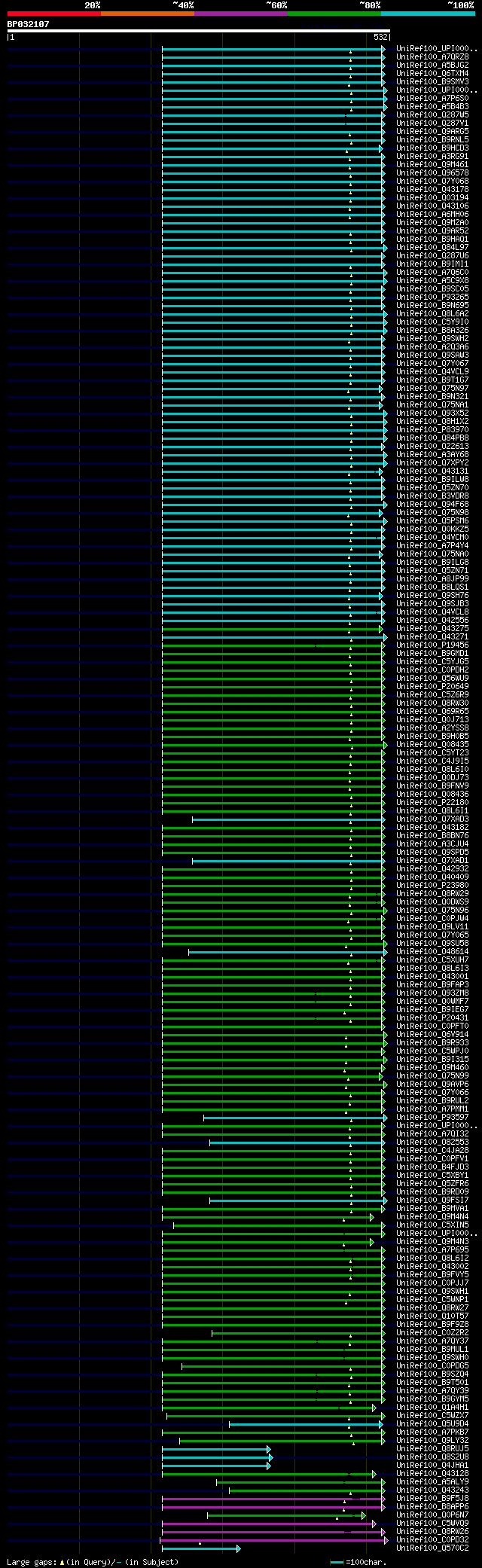Select the UniRef100_Q570C2 label
482x1568 pixels.
(432, 1548)
